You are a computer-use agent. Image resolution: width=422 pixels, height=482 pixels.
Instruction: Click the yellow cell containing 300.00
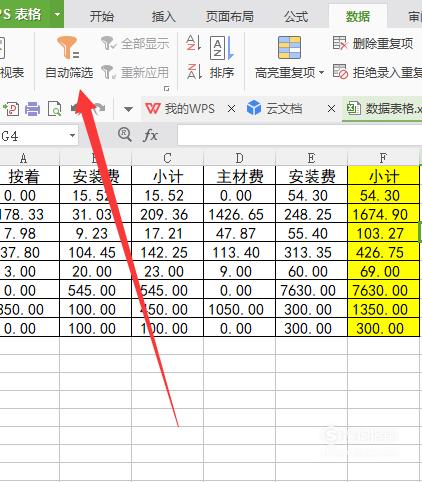click(x=383, y=328)
